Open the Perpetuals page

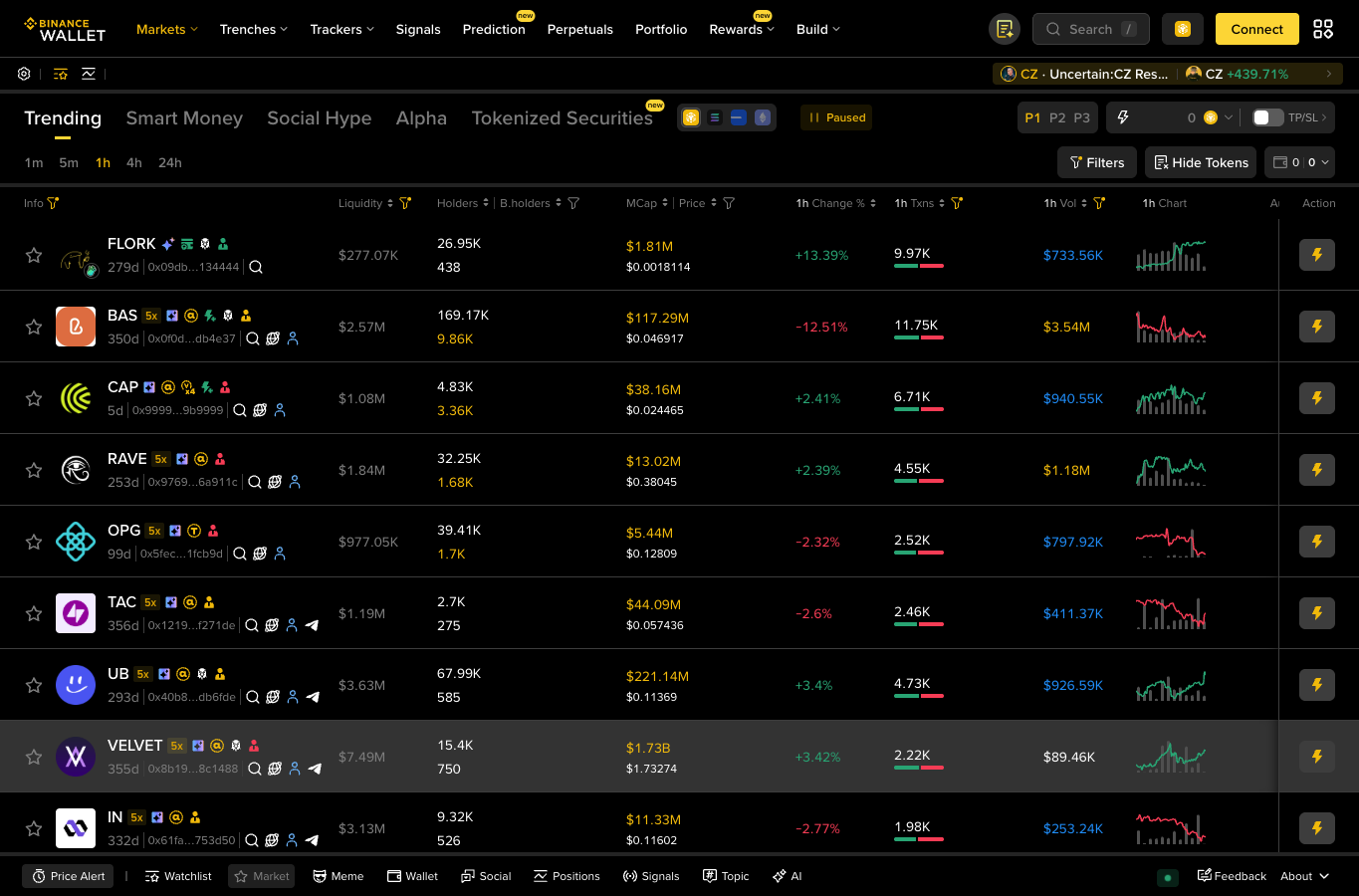click(580, 29)
